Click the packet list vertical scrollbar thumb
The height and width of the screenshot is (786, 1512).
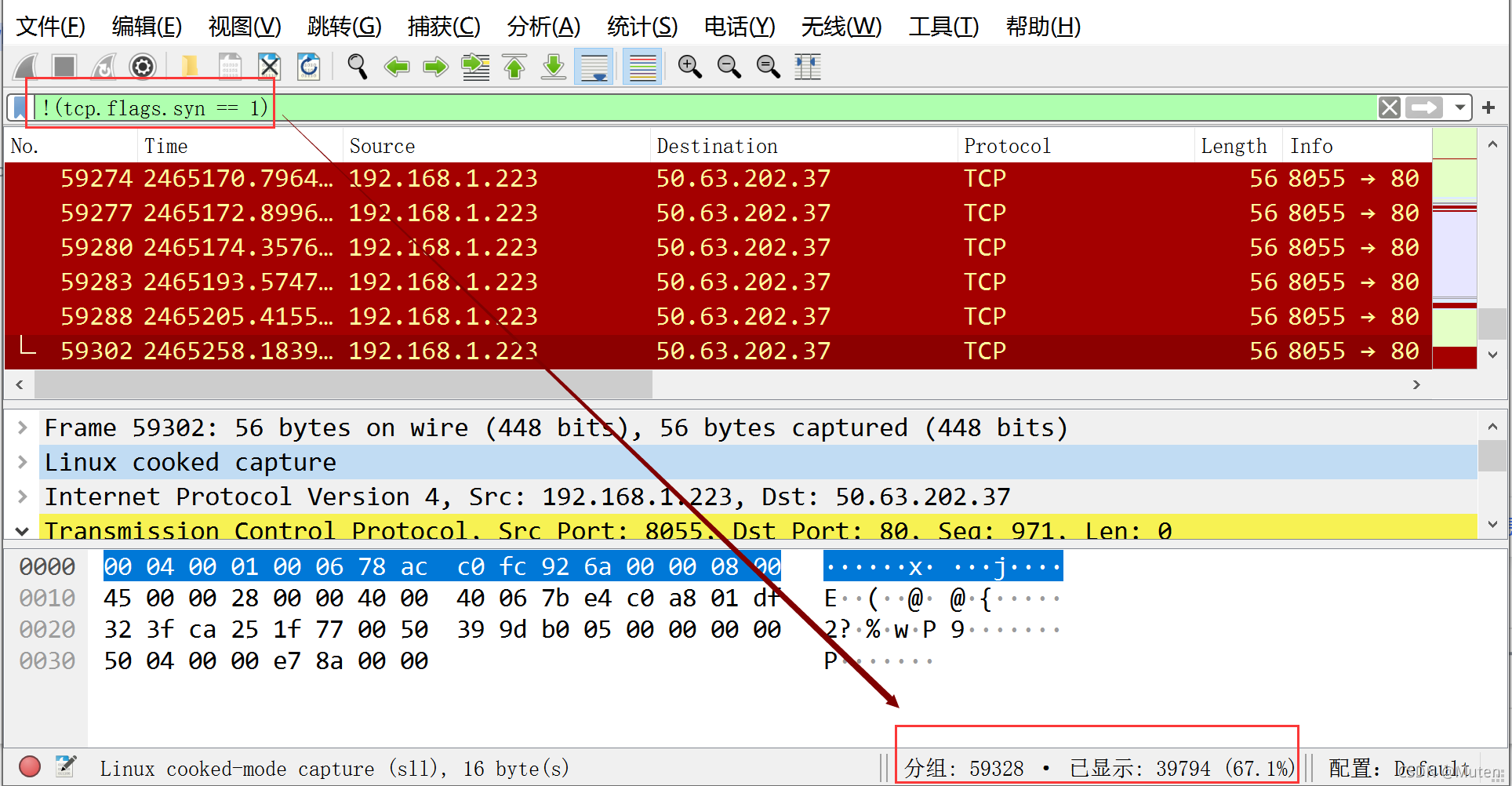[1492, 324]
